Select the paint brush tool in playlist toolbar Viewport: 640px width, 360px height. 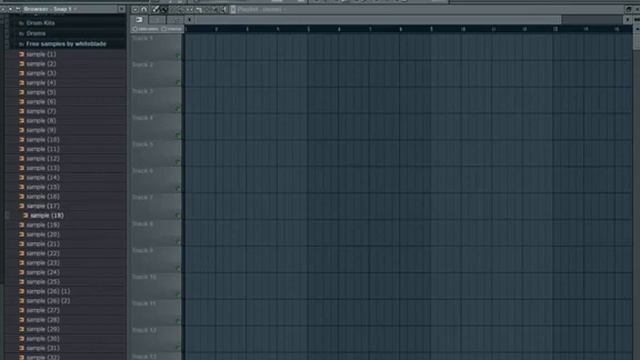tap(164, 10)
